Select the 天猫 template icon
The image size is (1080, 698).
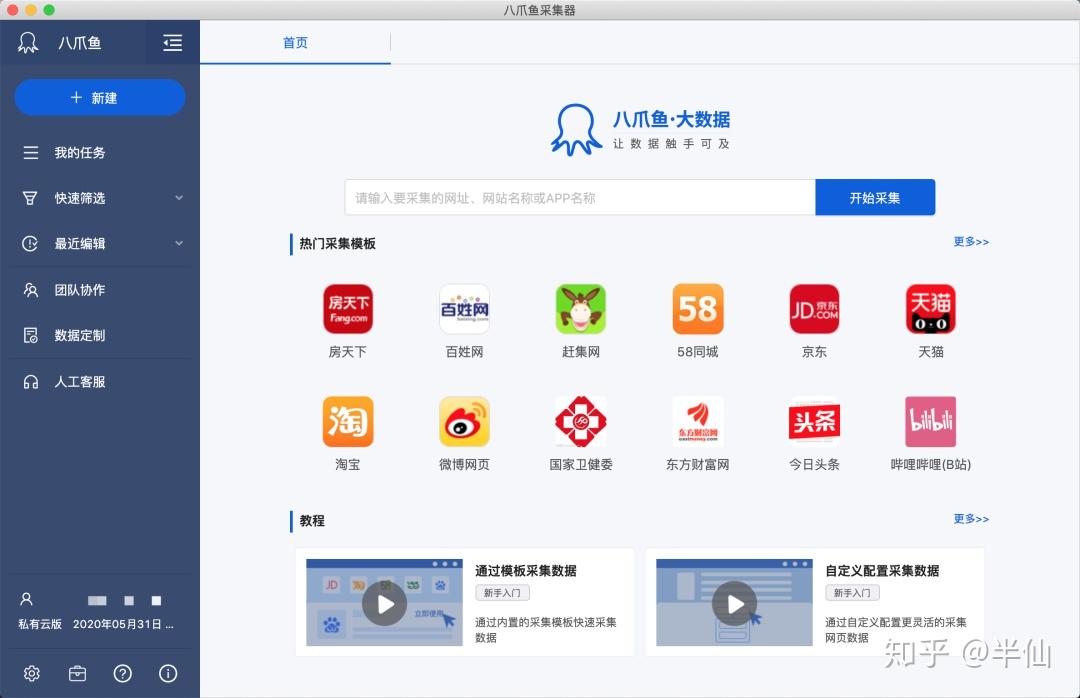(931, 309)
